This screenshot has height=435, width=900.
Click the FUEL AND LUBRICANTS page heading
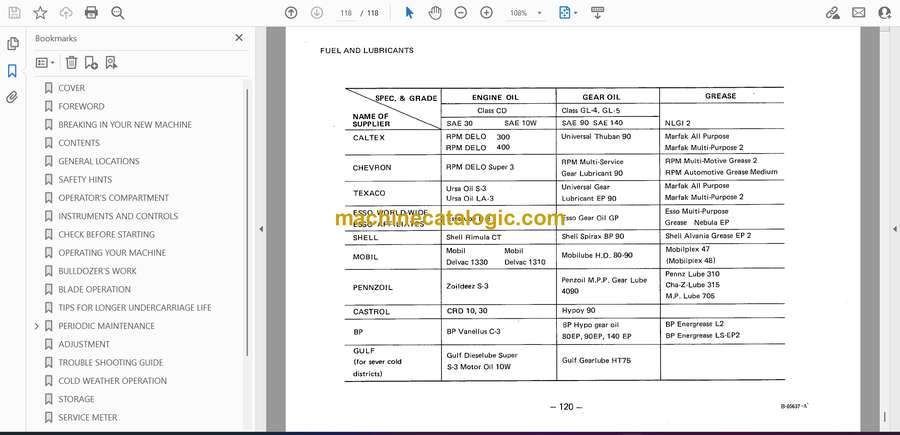[x=367, y=51]
